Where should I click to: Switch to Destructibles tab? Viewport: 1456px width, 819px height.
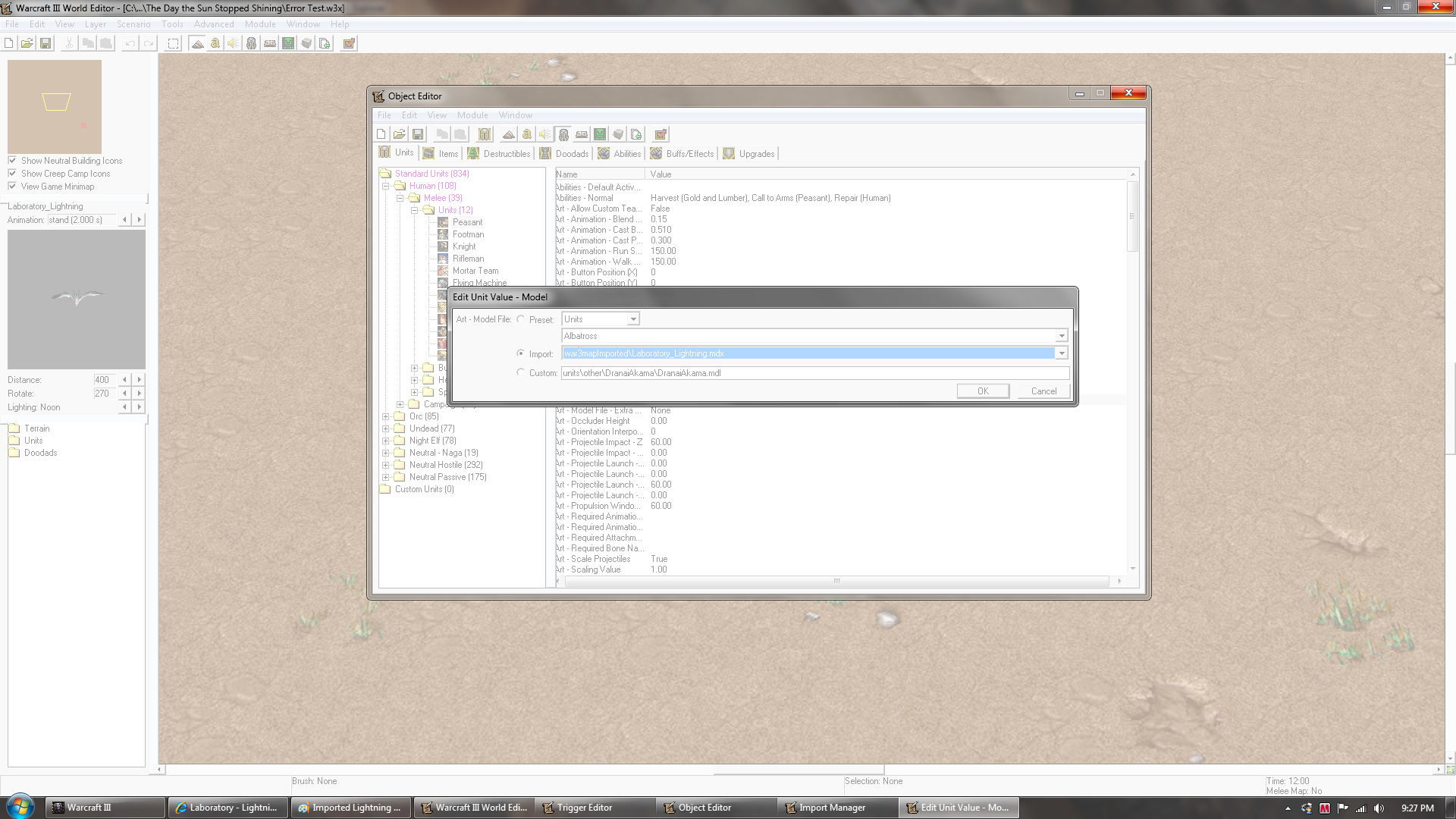click(498, 153)
